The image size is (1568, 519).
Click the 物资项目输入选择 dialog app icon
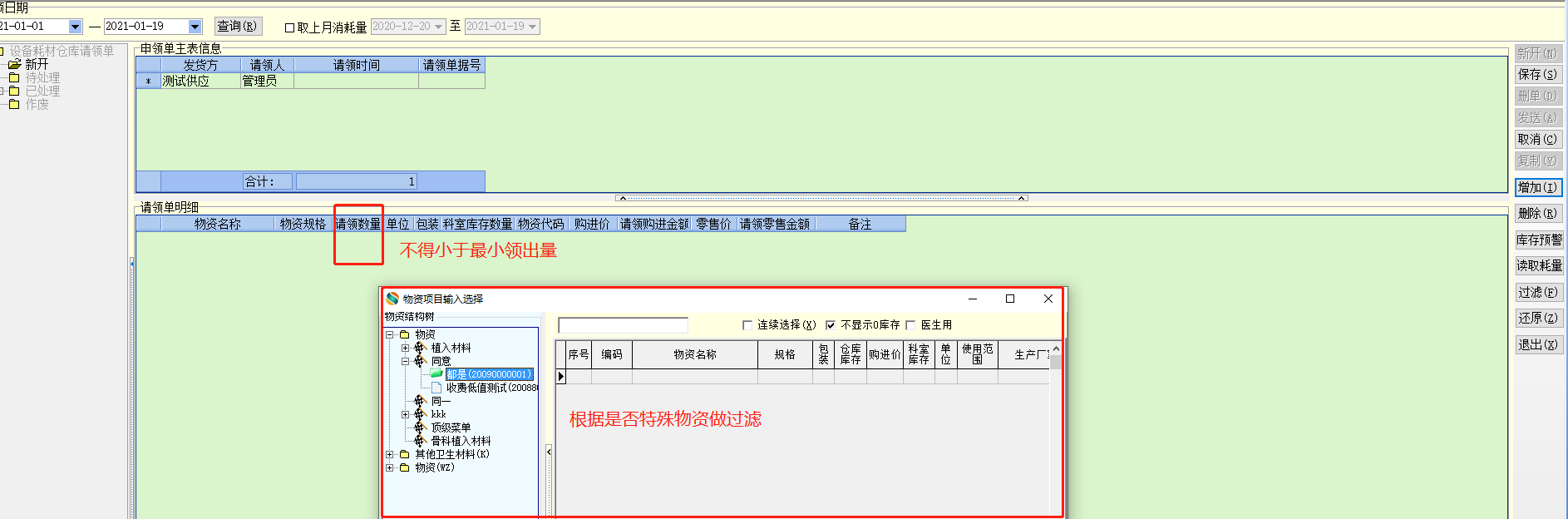pos(392,299)
